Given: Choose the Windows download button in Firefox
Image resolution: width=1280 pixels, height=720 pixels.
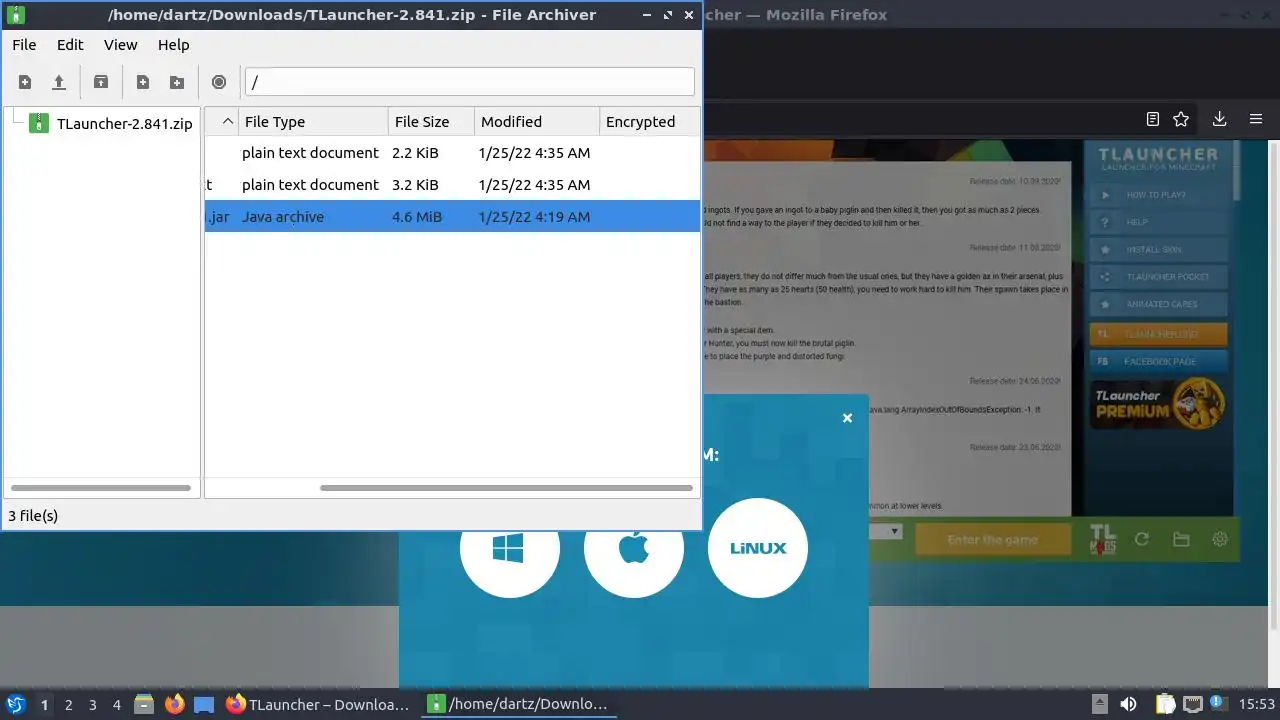Looking at the screenshot, I should pos(509,548).
